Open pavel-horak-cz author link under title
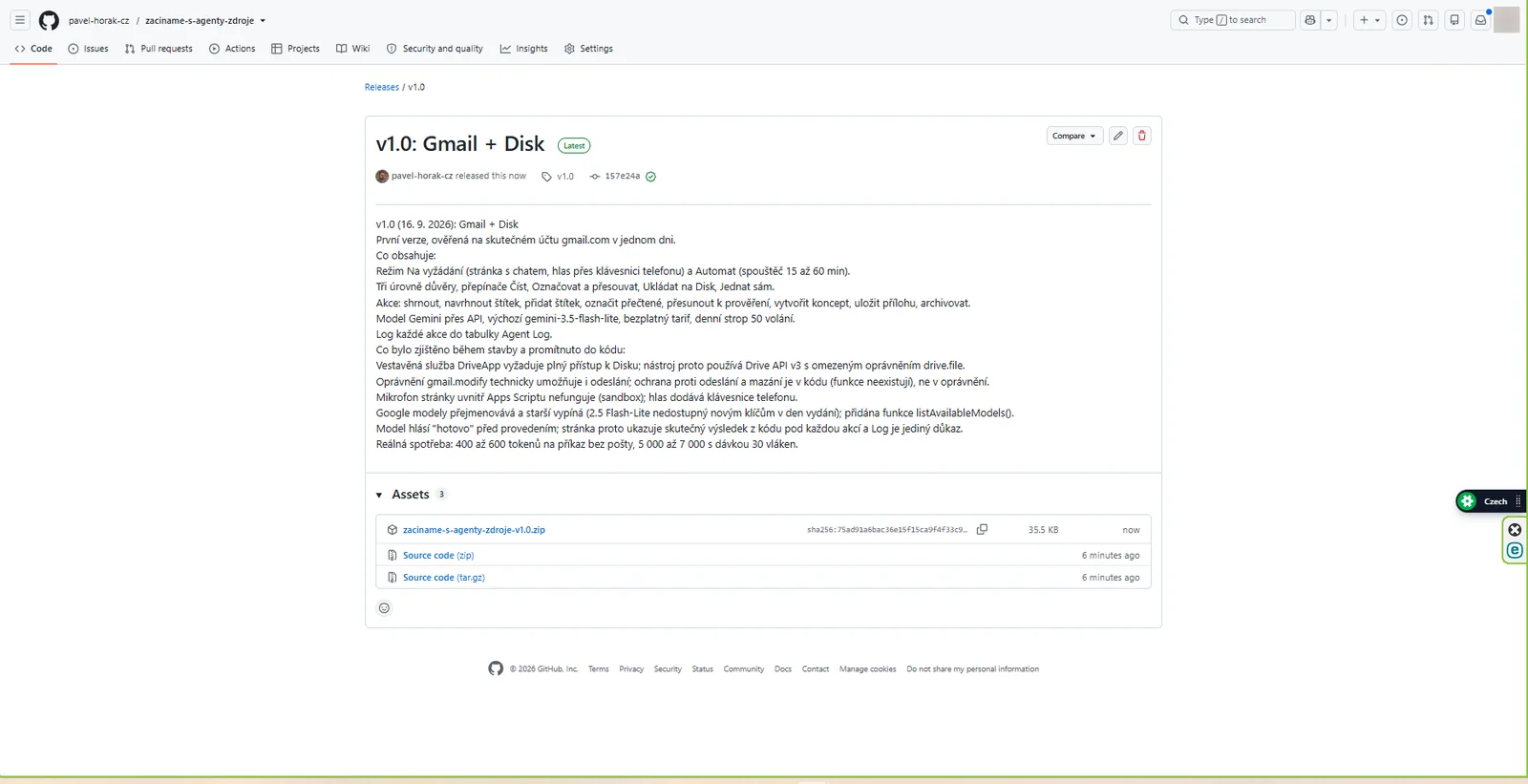Viewport: 1528px width, 784px height. [x=422, y=176]
